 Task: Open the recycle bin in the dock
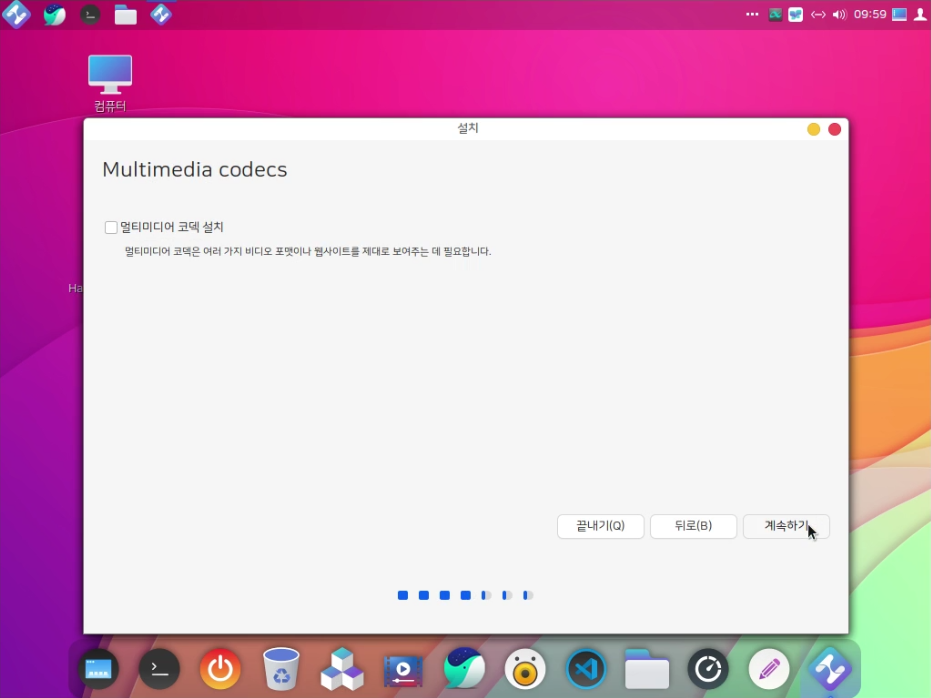[281, 668]
